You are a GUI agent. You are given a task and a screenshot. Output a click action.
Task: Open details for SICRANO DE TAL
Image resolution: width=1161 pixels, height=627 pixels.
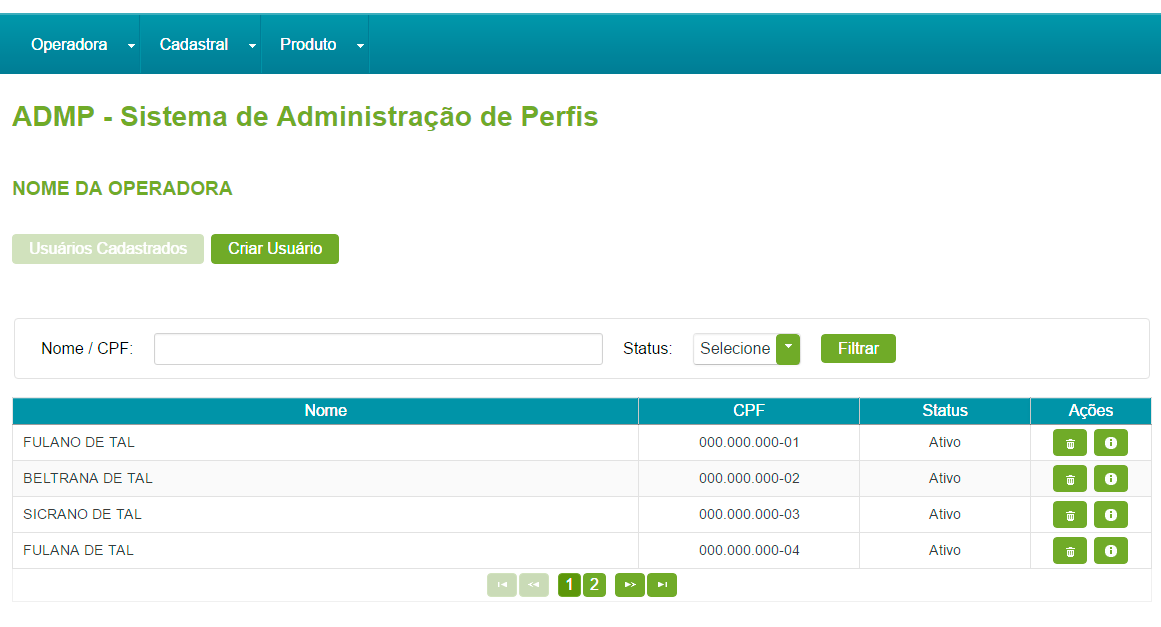[x=1110, y=514]
